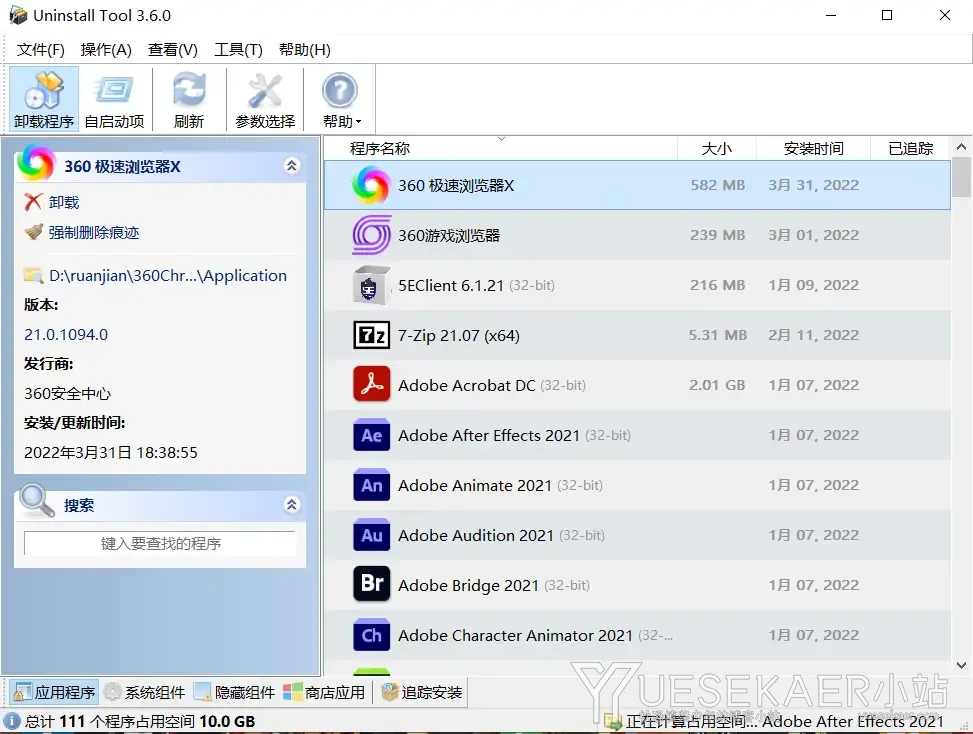Image resolution: width=973 pixels, height=734 pixels.
Task: Click the An Adobe Animate icon
Action: pos(371,485)
